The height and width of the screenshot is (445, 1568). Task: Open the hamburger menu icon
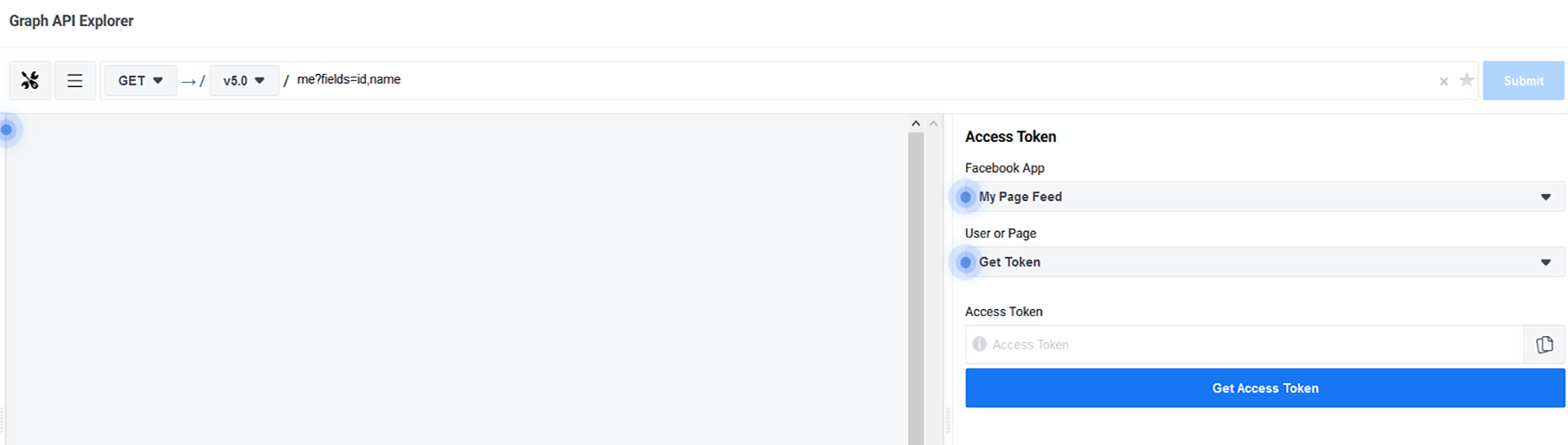(75, 81)
